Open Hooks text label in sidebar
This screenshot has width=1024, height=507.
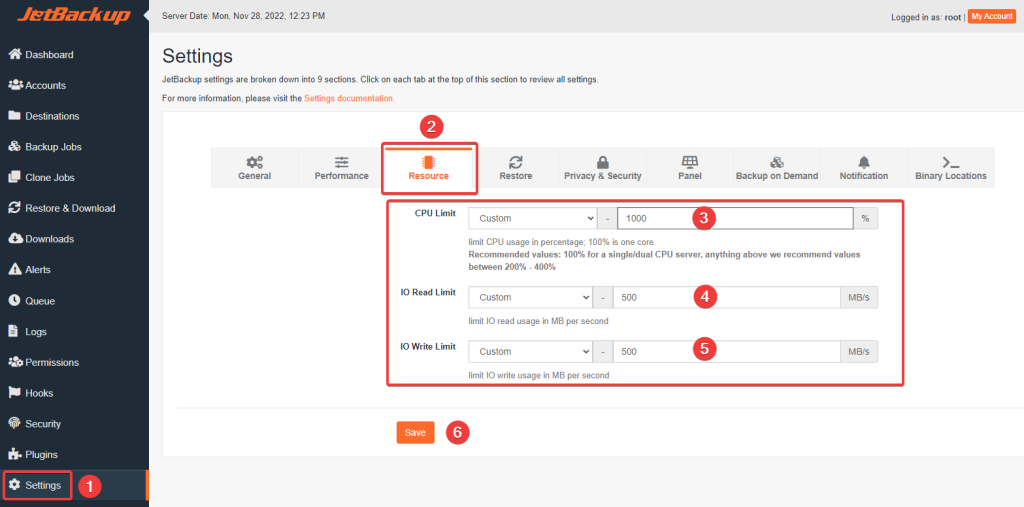pos(39,393)
